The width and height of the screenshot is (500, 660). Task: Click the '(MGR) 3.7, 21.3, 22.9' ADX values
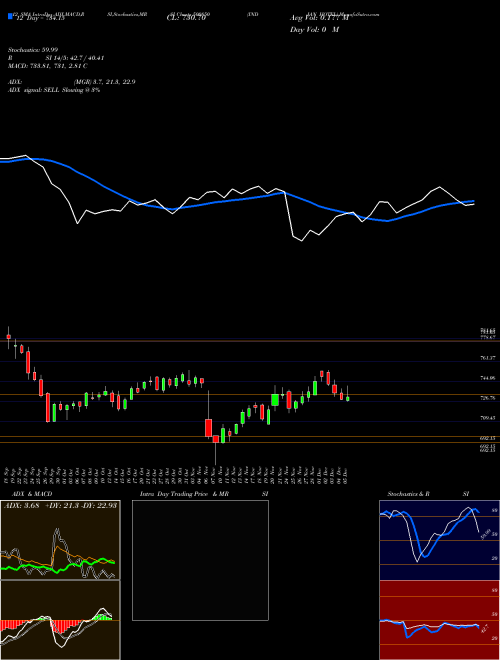tap(104, 82)
